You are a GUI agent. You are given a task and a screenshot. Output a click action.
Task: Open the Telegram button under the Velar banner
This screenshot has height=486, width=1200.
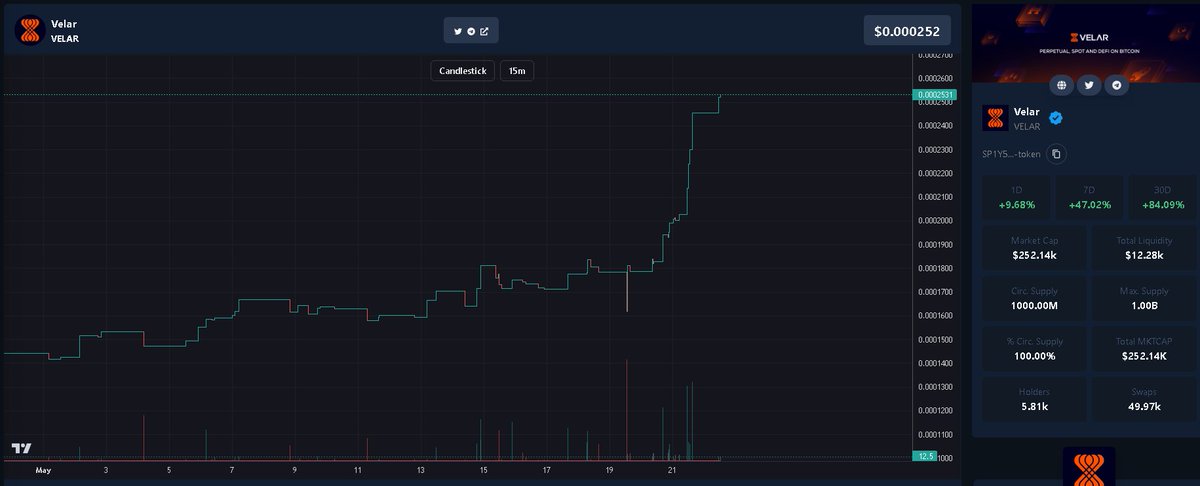coord(1117,85)
